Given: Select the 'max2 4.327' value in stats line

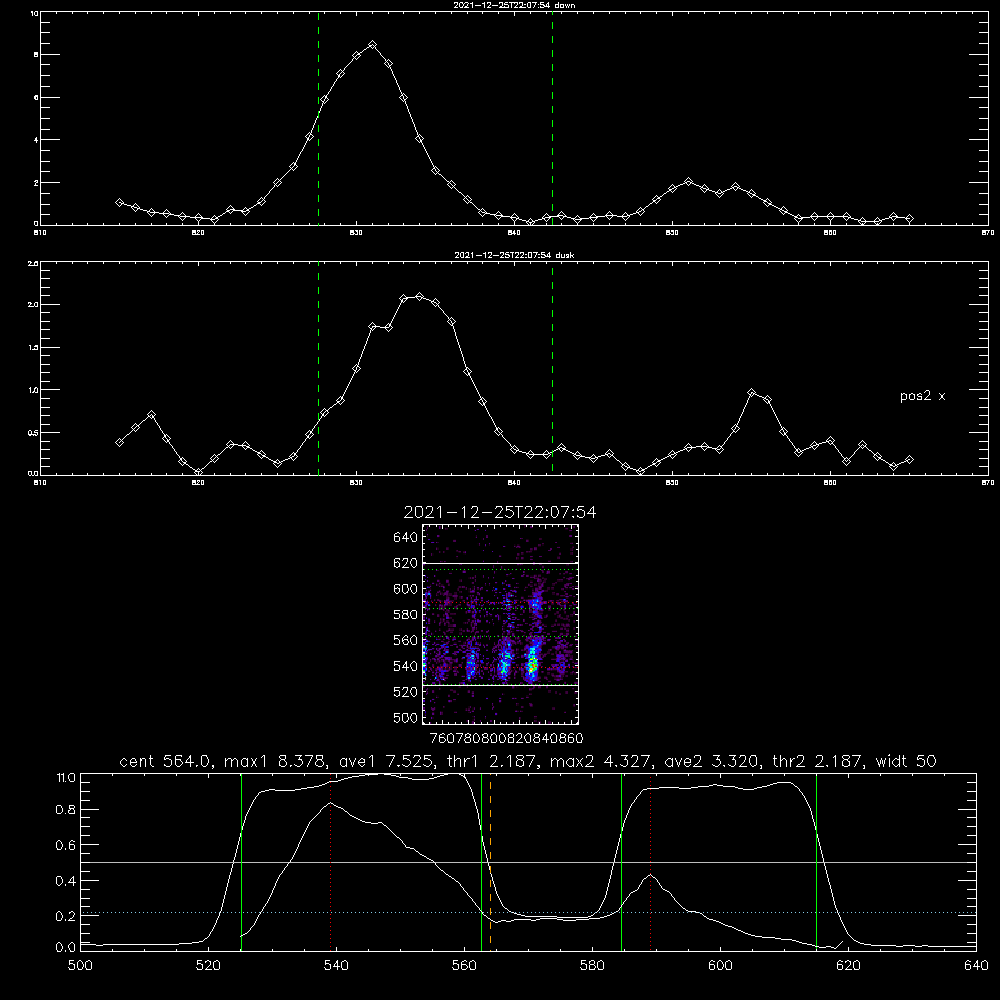Looking at the screenshot, I should 600,761.
